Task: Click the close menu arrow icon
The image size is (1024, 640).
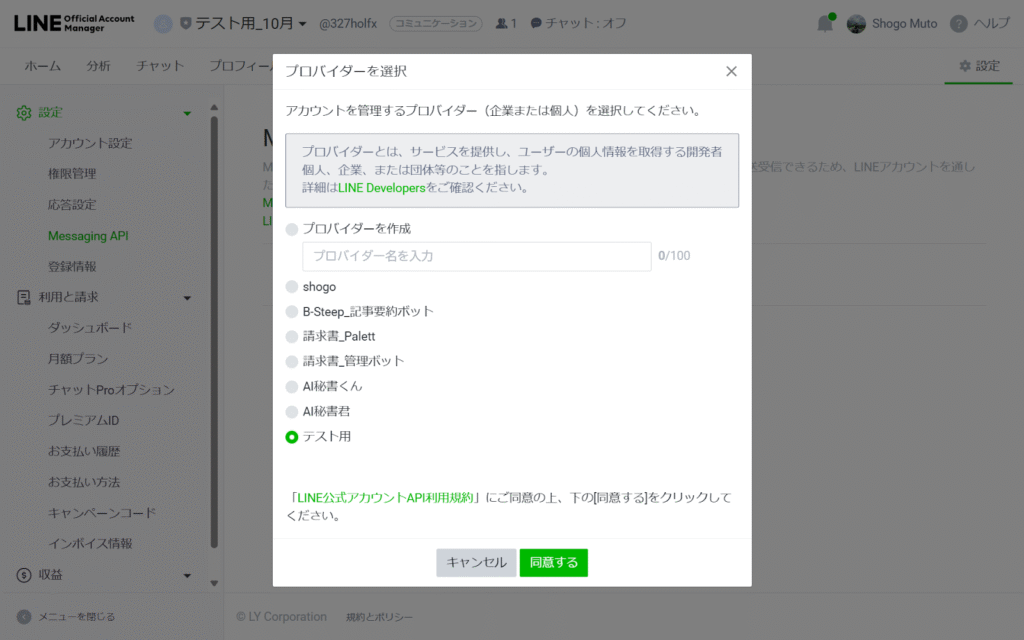Action: point(24,617)
